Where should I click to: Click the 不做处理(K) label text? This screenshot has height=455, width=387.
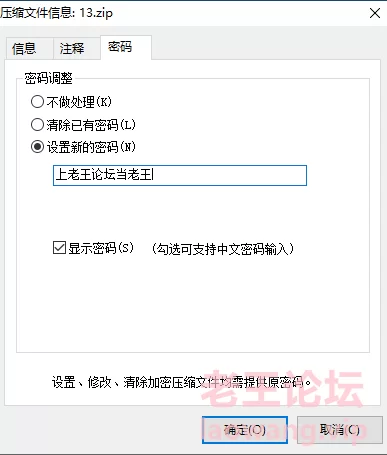[79, 102]
